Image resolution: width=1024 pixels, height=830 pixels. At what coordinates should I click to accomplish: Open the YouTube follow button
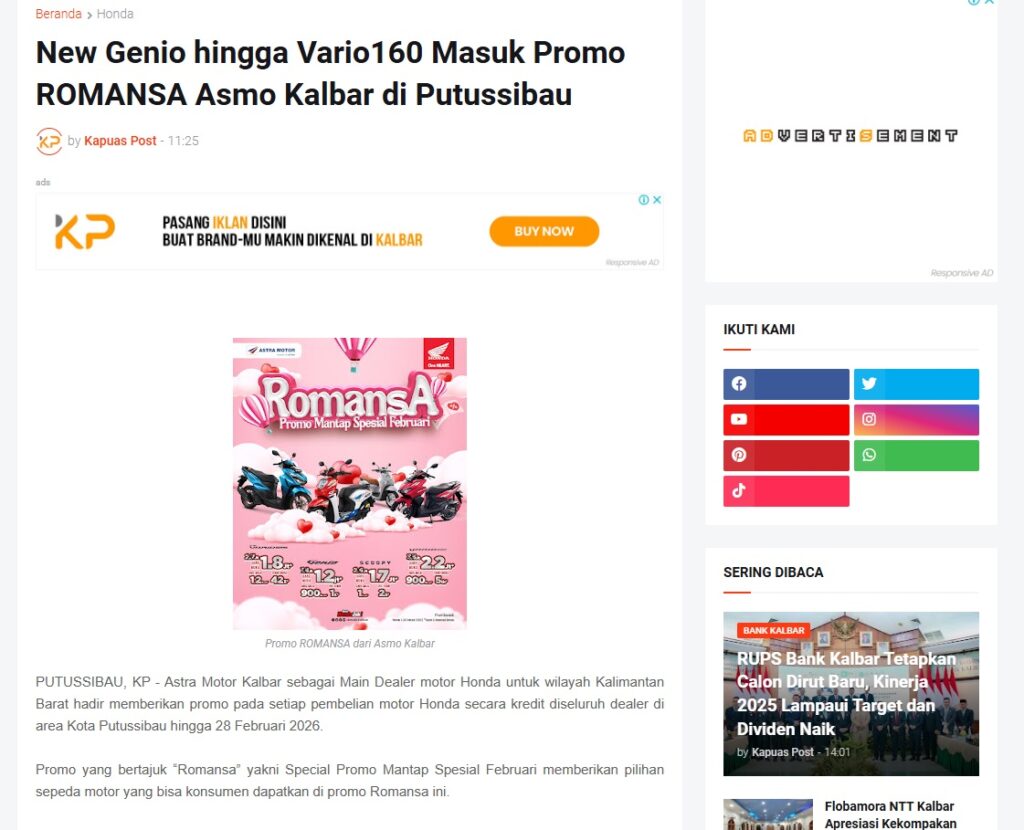786,419
